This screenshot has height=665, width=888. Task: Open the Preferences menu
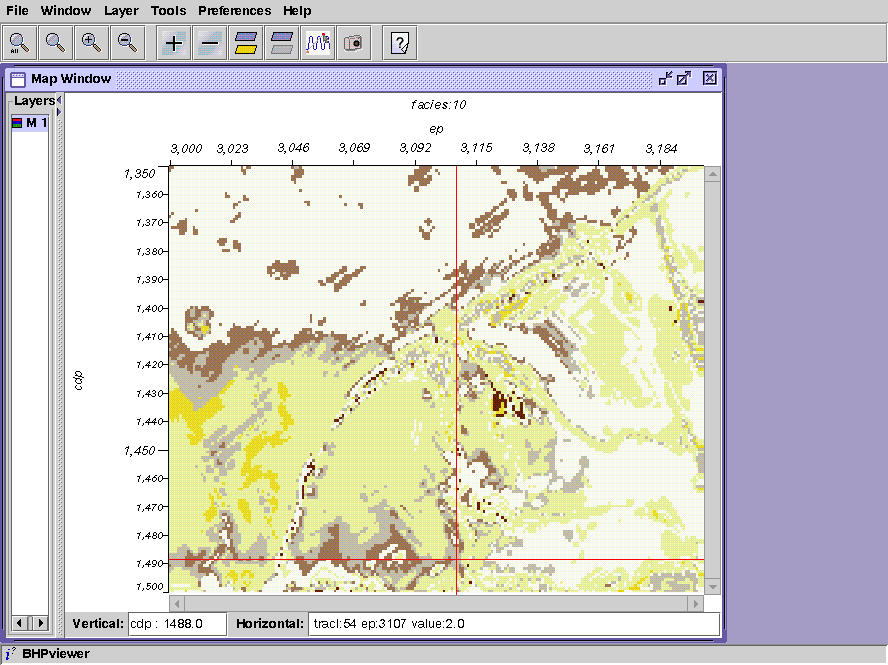[x=234, y=11]
